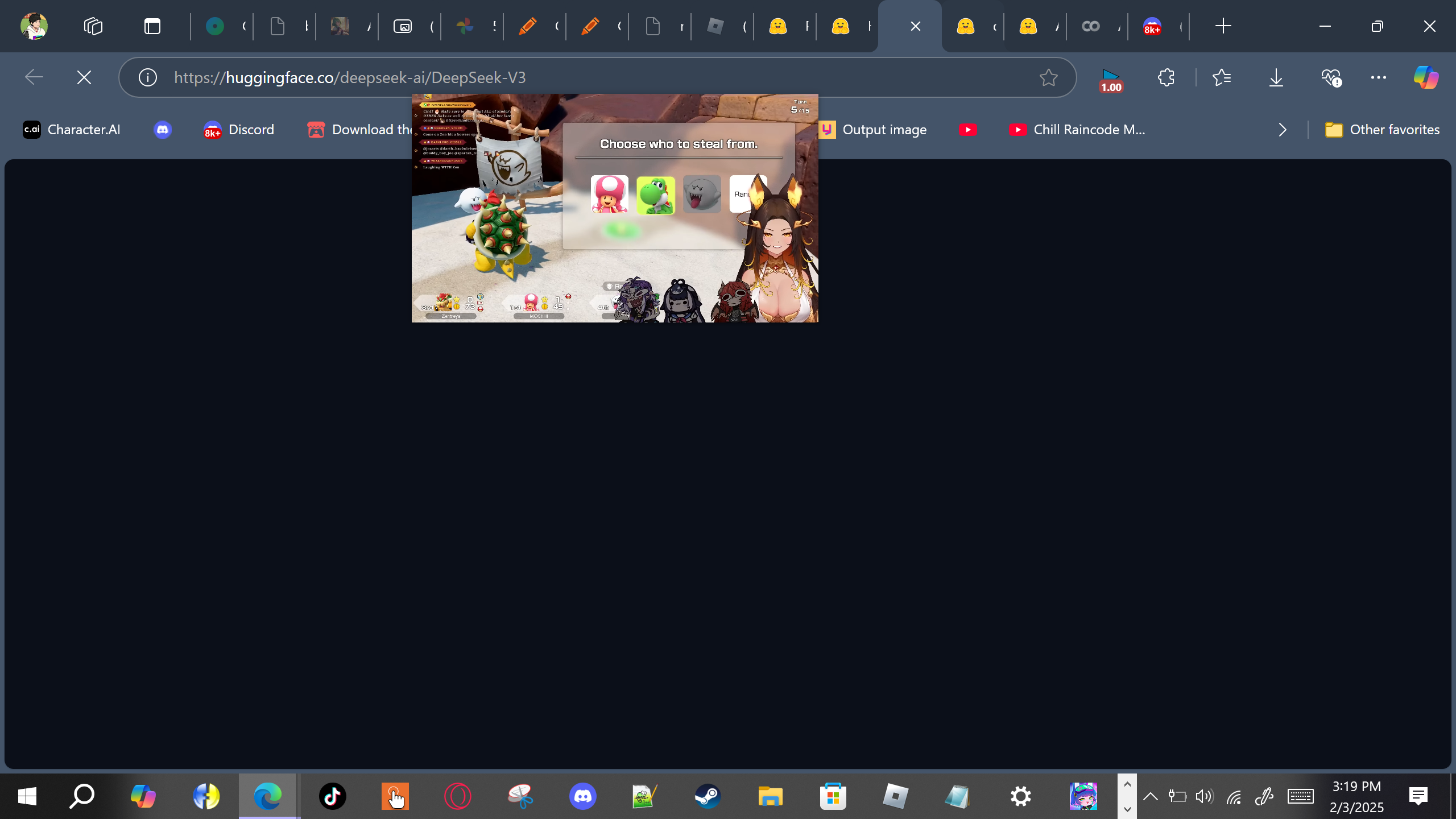Screen dimensions: 1456x819
Task: Open Settings and more menu
Action: [1379, 77]
